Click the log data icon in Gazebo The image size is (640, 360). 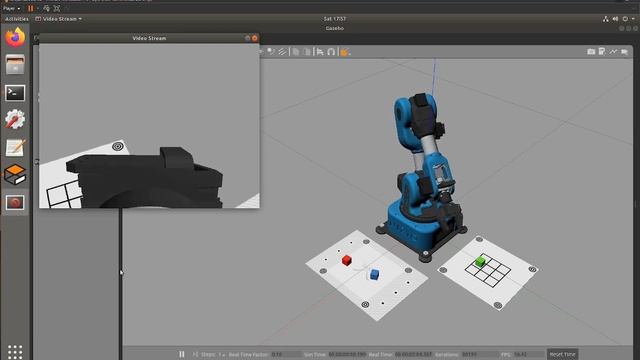tap(602, 51)
